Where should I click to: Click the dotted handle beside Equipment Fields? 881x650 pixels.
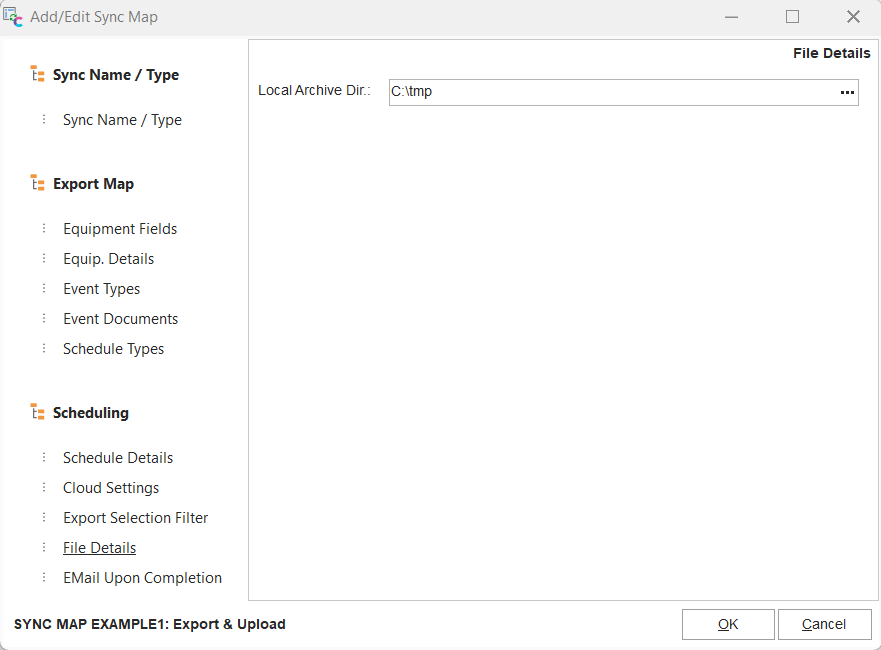click(x=44, y=229)
